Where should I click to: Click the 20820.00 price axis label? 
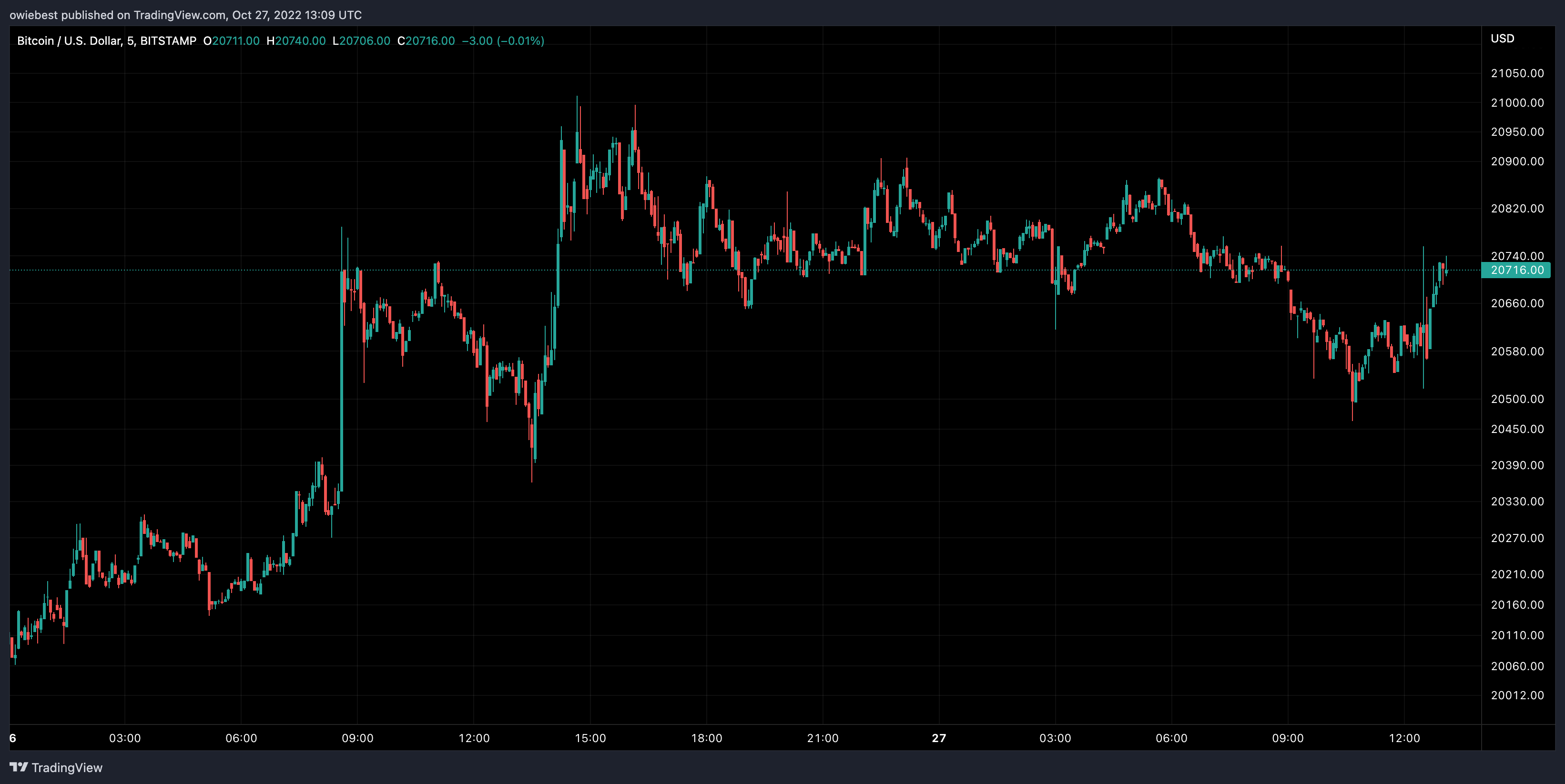point(1517,208)
